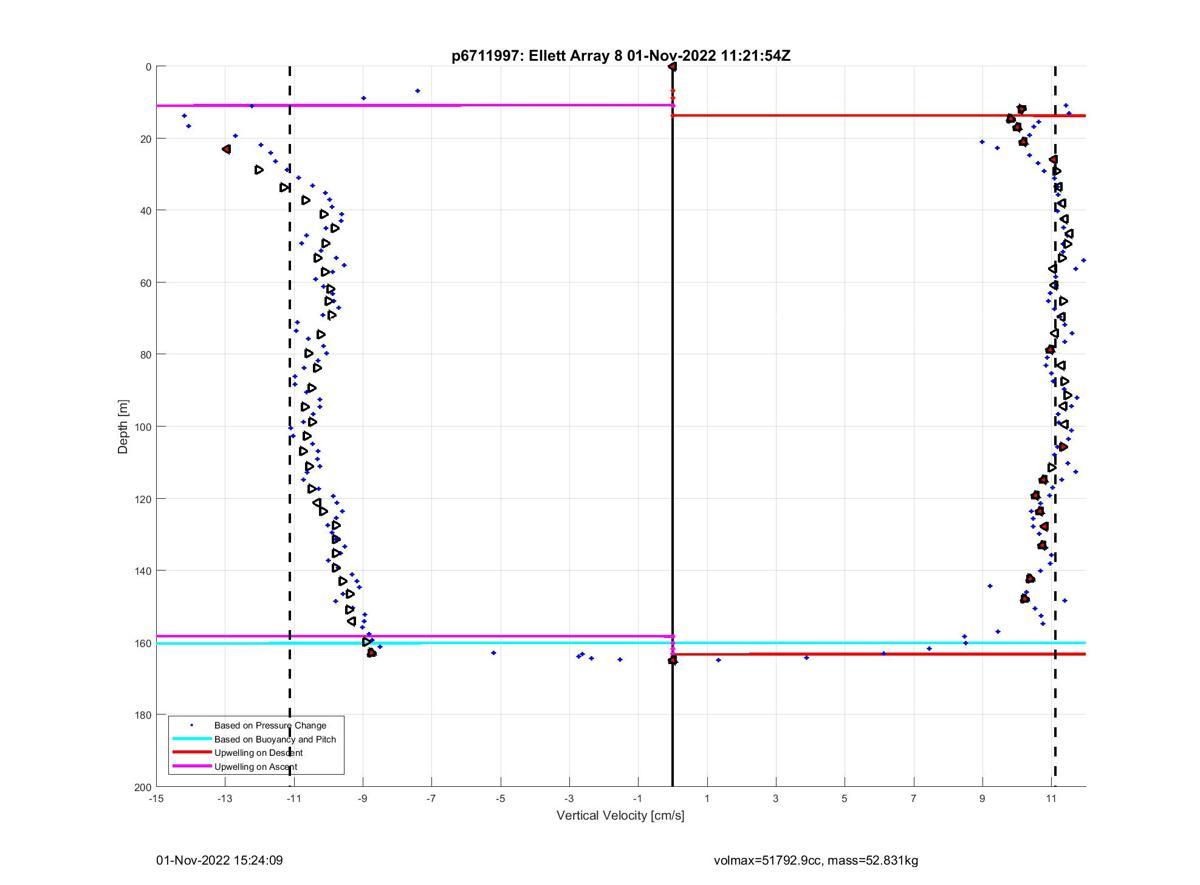Image resolution: width=1200 pixels, height=885 pixels.
Task: Click the red triangle marker at zero velocity near 165 m
Action: tap(672, 660)
